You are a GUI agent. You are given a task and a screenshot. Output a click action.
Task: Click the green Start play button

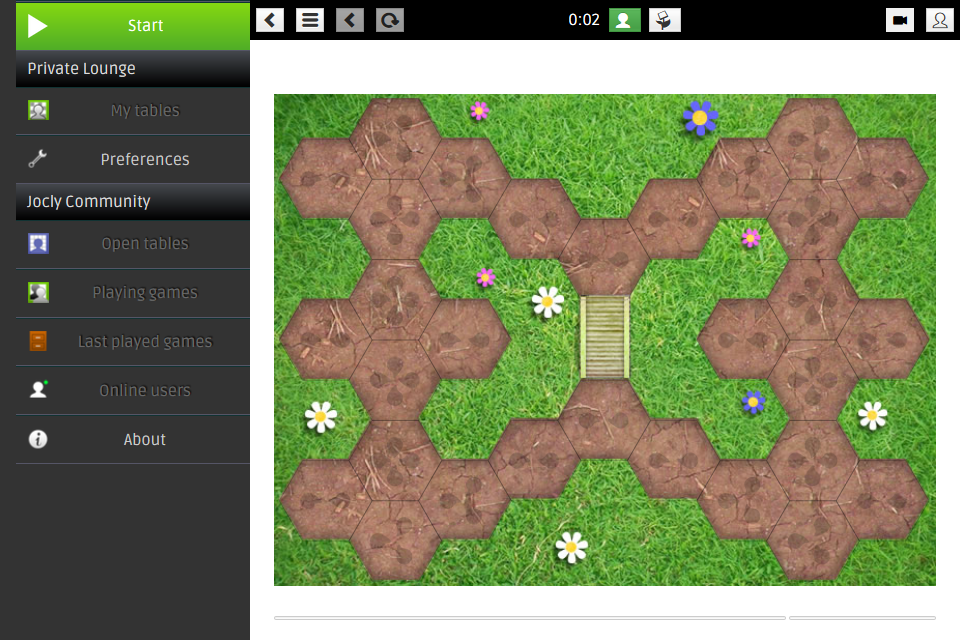tap(132, 25)
